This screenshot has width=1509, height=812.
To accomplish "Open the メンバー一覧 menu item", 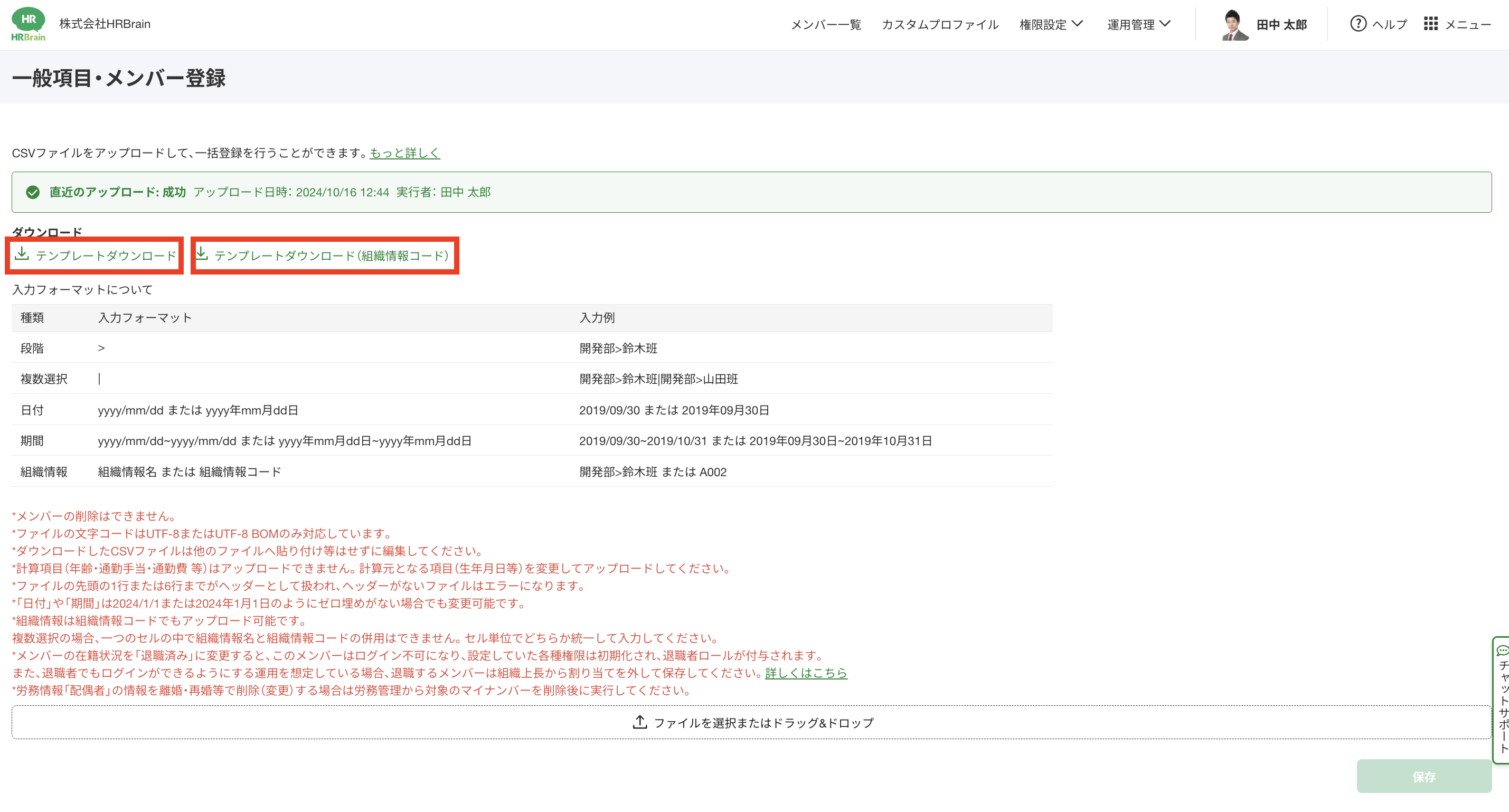I will 826,25.
